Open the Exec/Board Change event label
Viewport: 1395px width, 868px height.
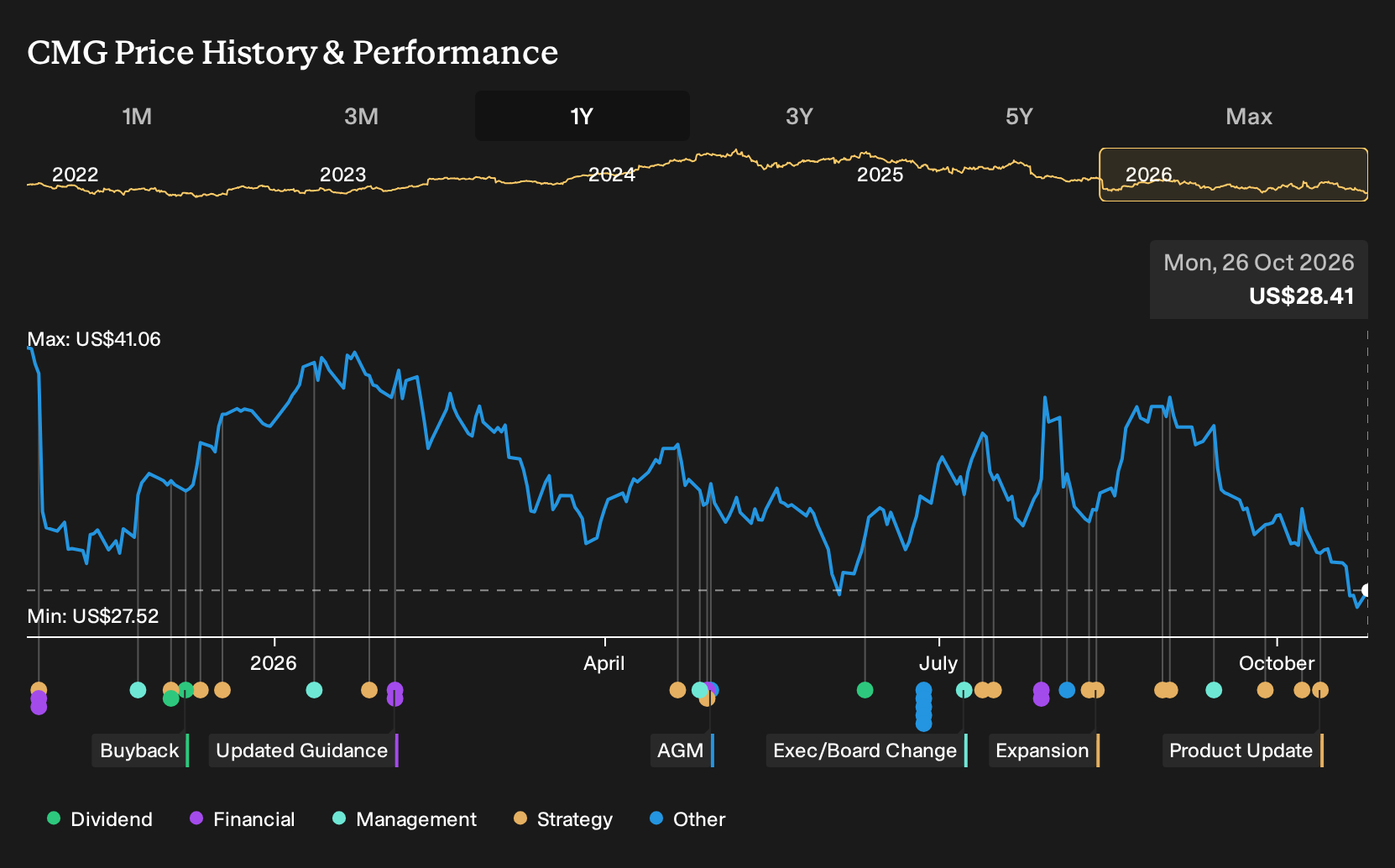tap(866, 750)
